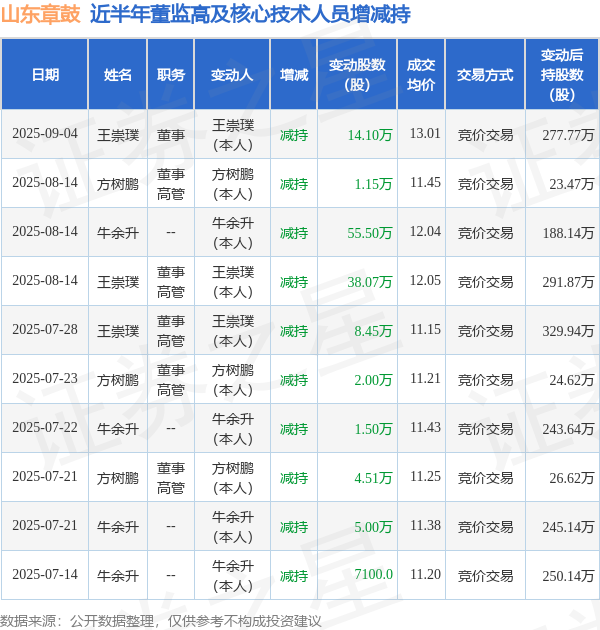Click the average price 11.15

tap(425, 329)
